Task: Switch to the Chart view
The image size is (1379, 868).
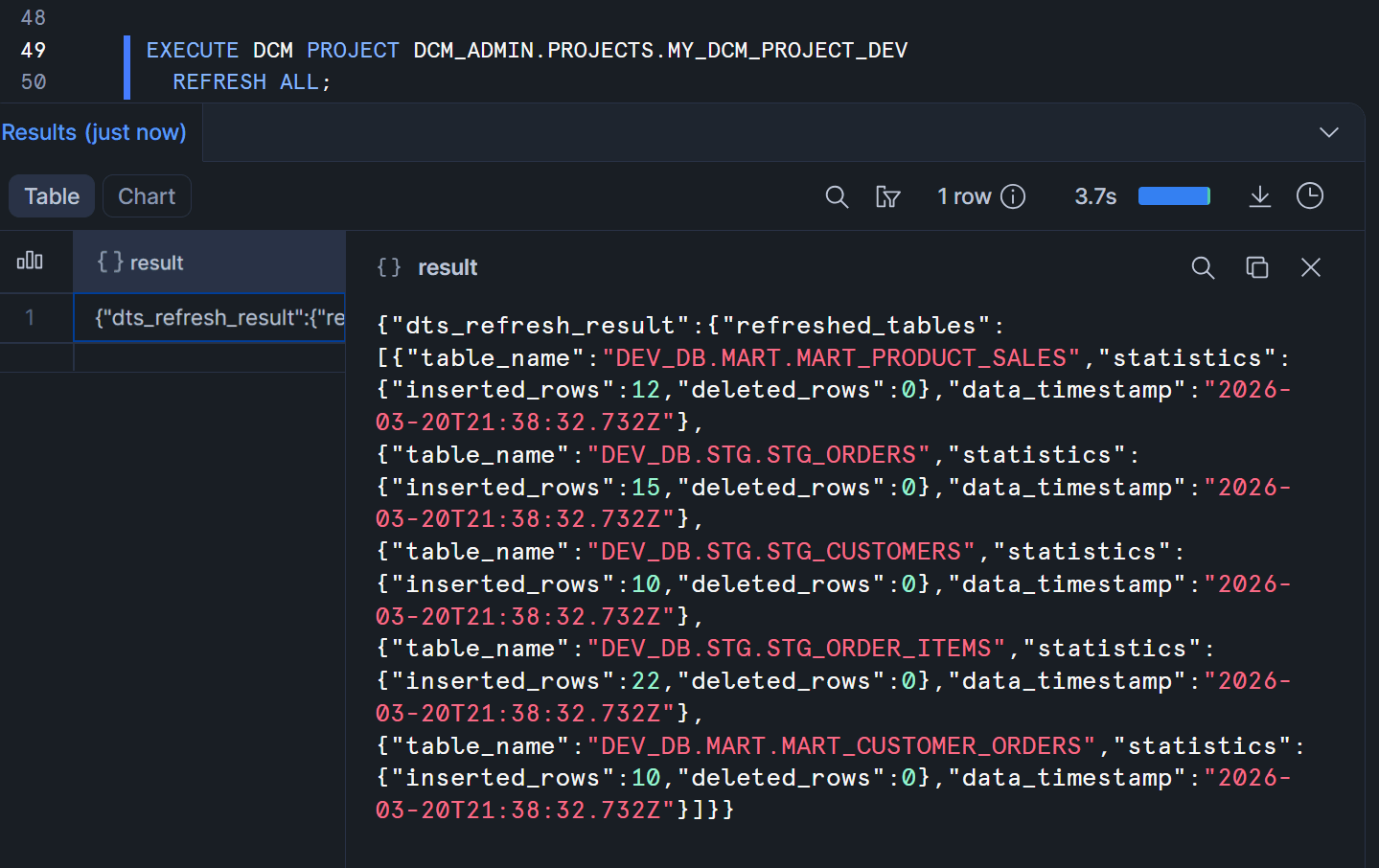Action: [147, 196]
